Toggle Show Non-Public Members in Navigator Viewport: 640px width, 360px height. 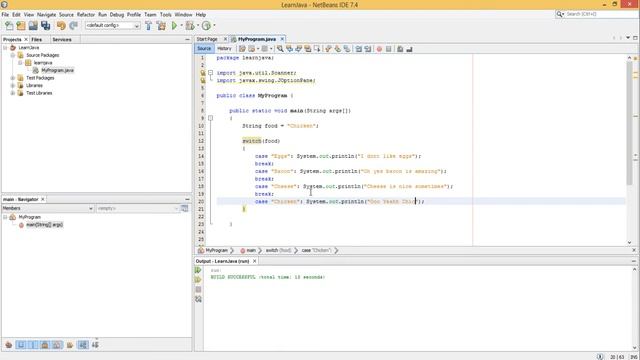coord(45,345)
